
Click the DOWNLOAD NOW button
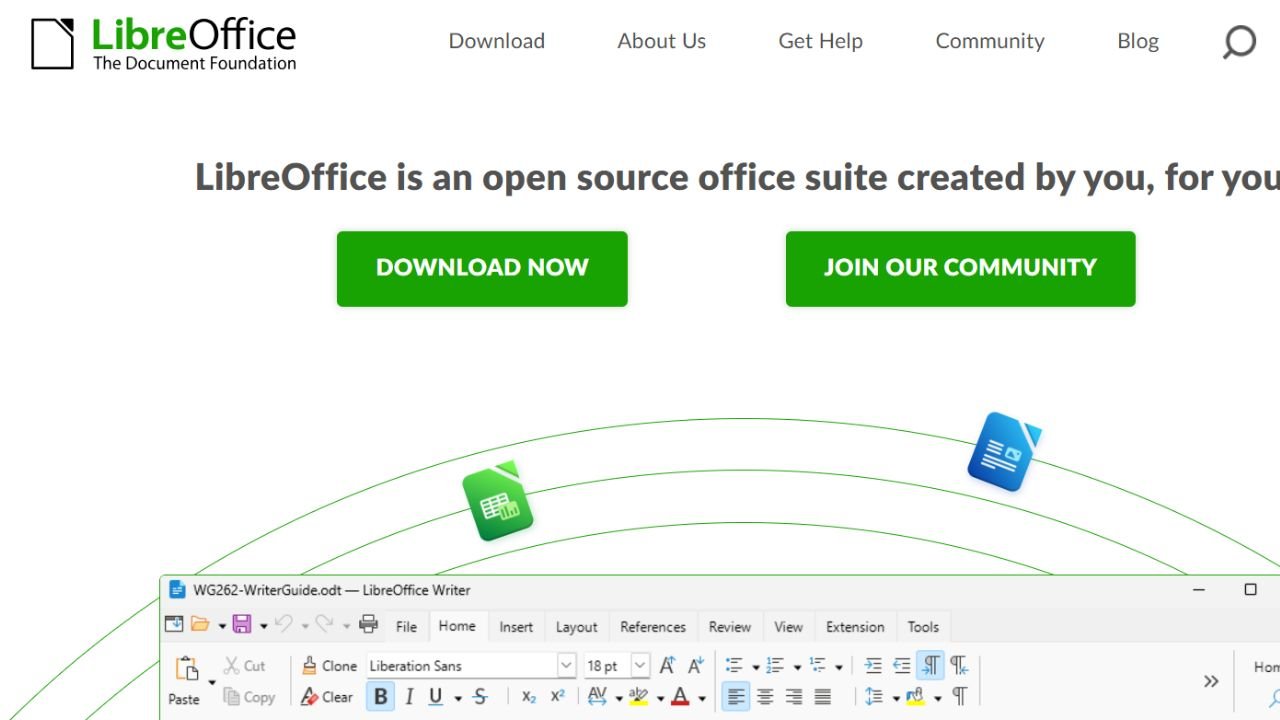tap(482, 269)
